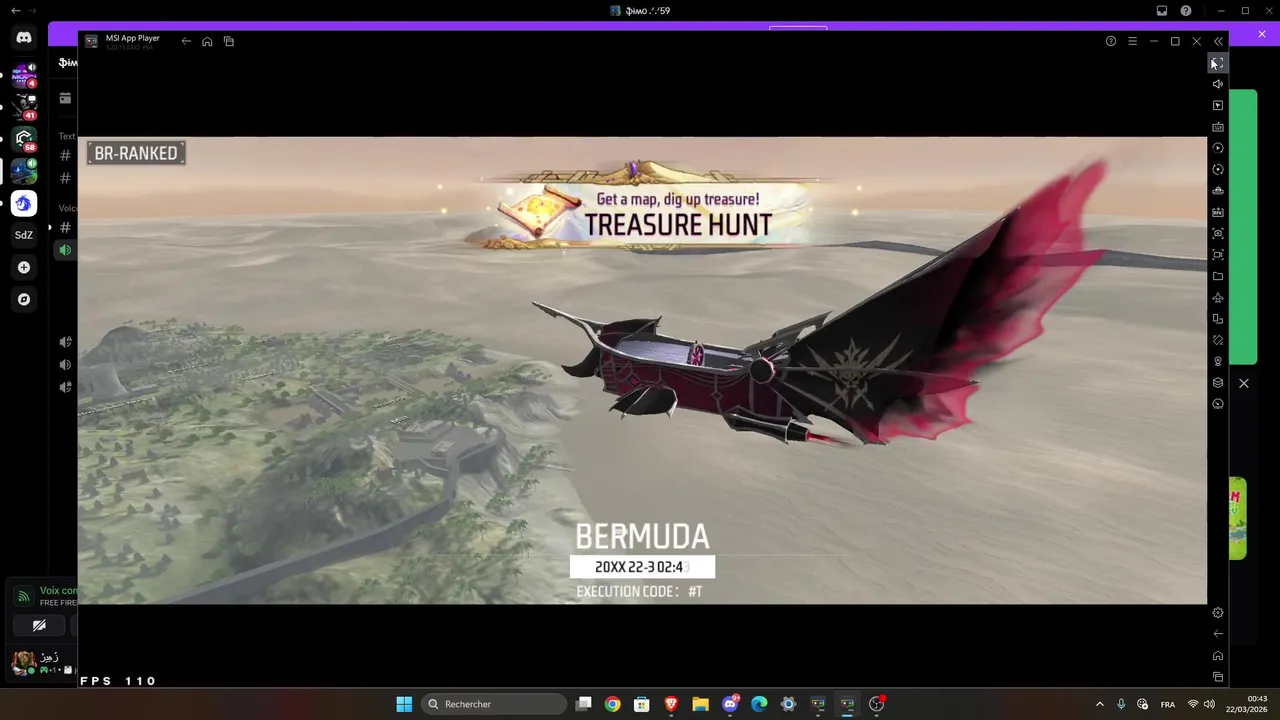Click the FRA language indicator
The image size is (1280, 720).
click(x=1168, y=704)
